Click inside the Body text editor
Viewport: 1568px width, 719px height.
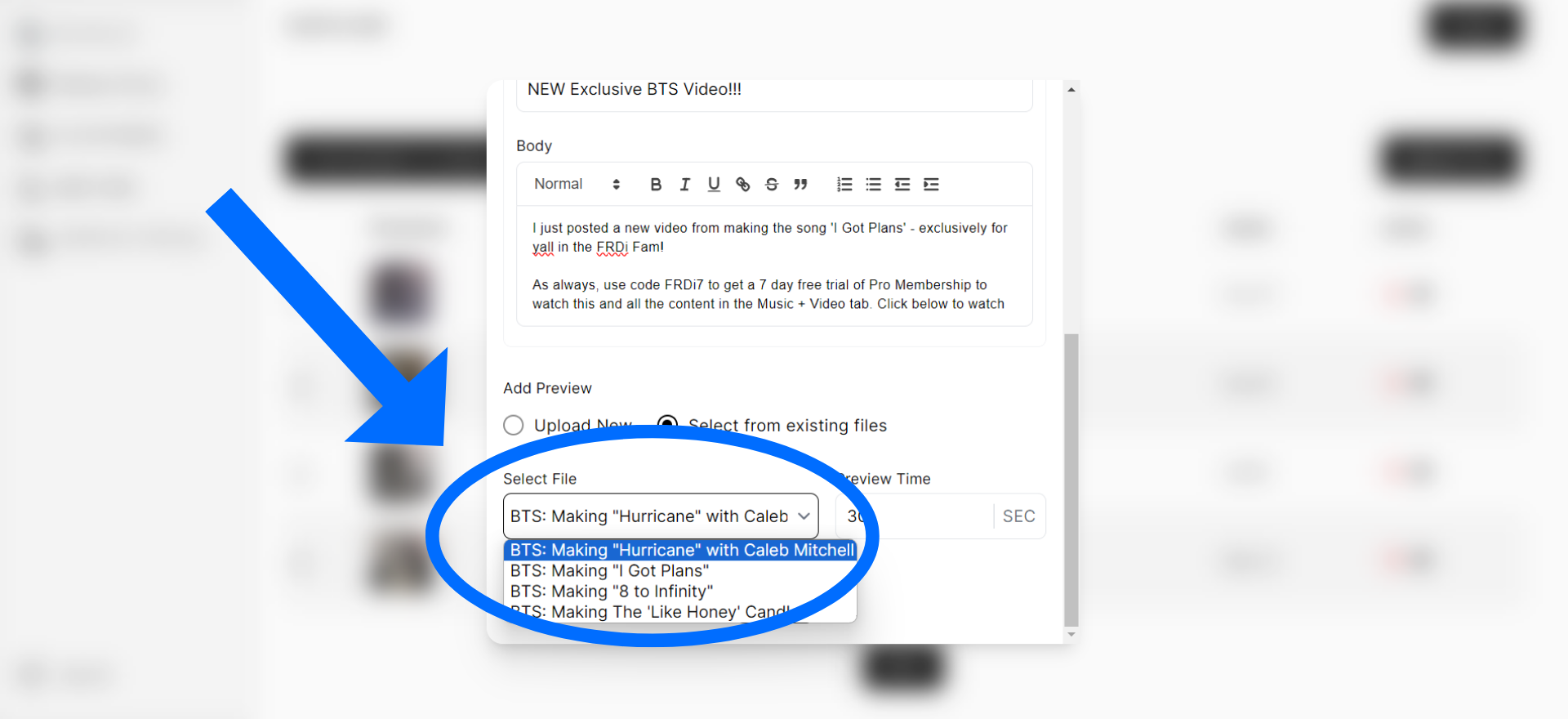[x=773, y=266]
